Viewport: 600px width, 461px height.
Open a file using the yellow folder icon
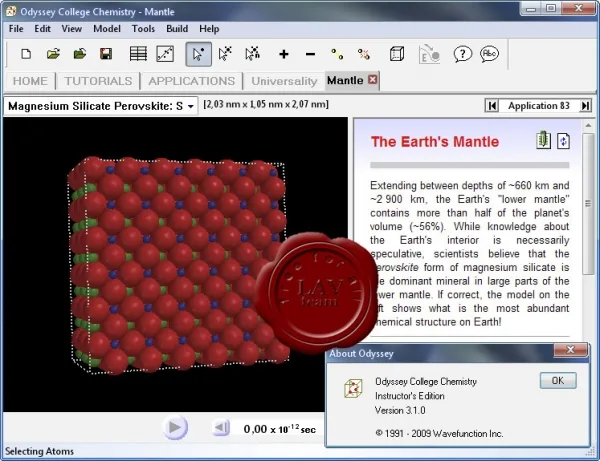click(53, 54)
